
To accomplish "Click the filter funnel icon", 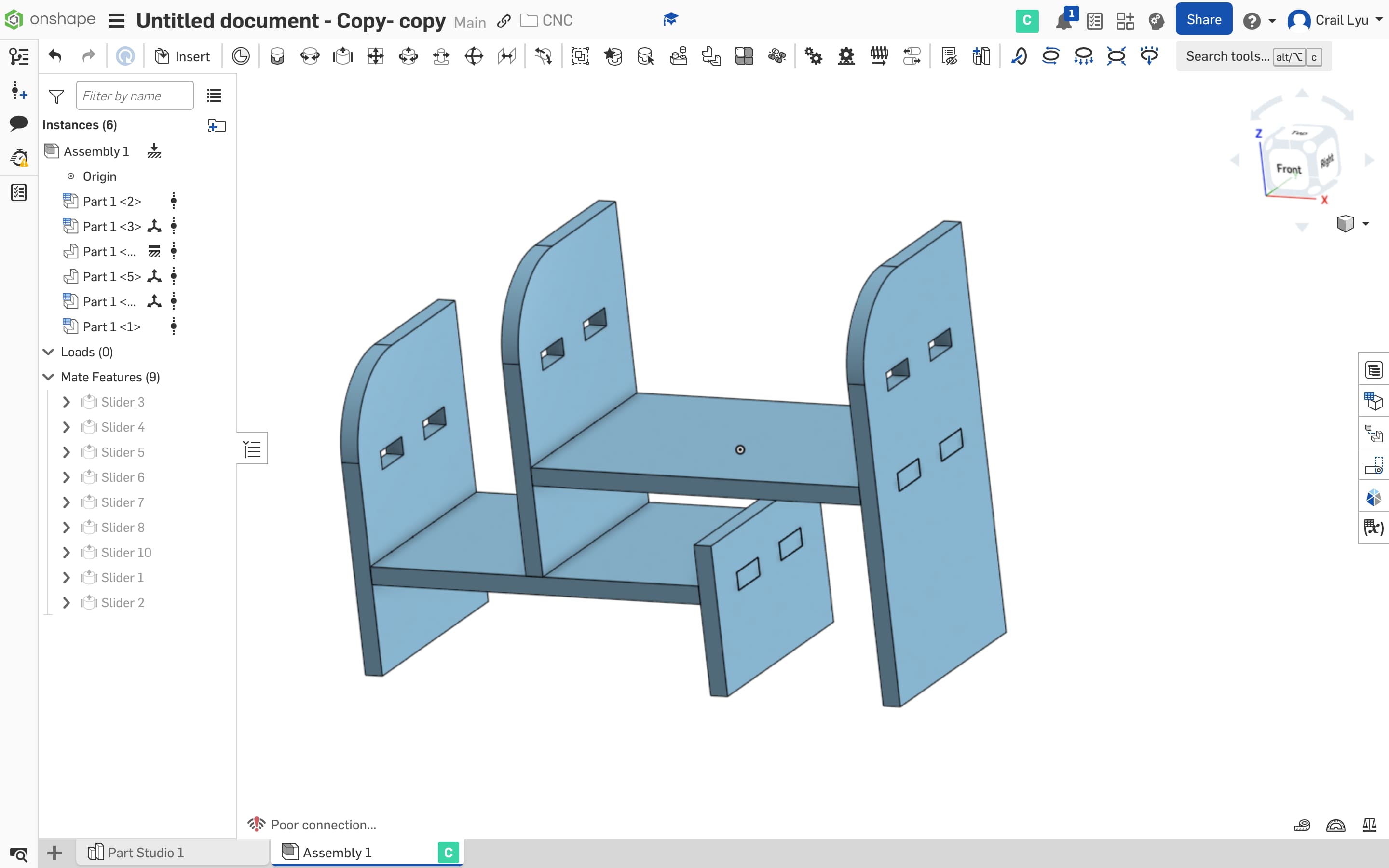I will [56, 96].
